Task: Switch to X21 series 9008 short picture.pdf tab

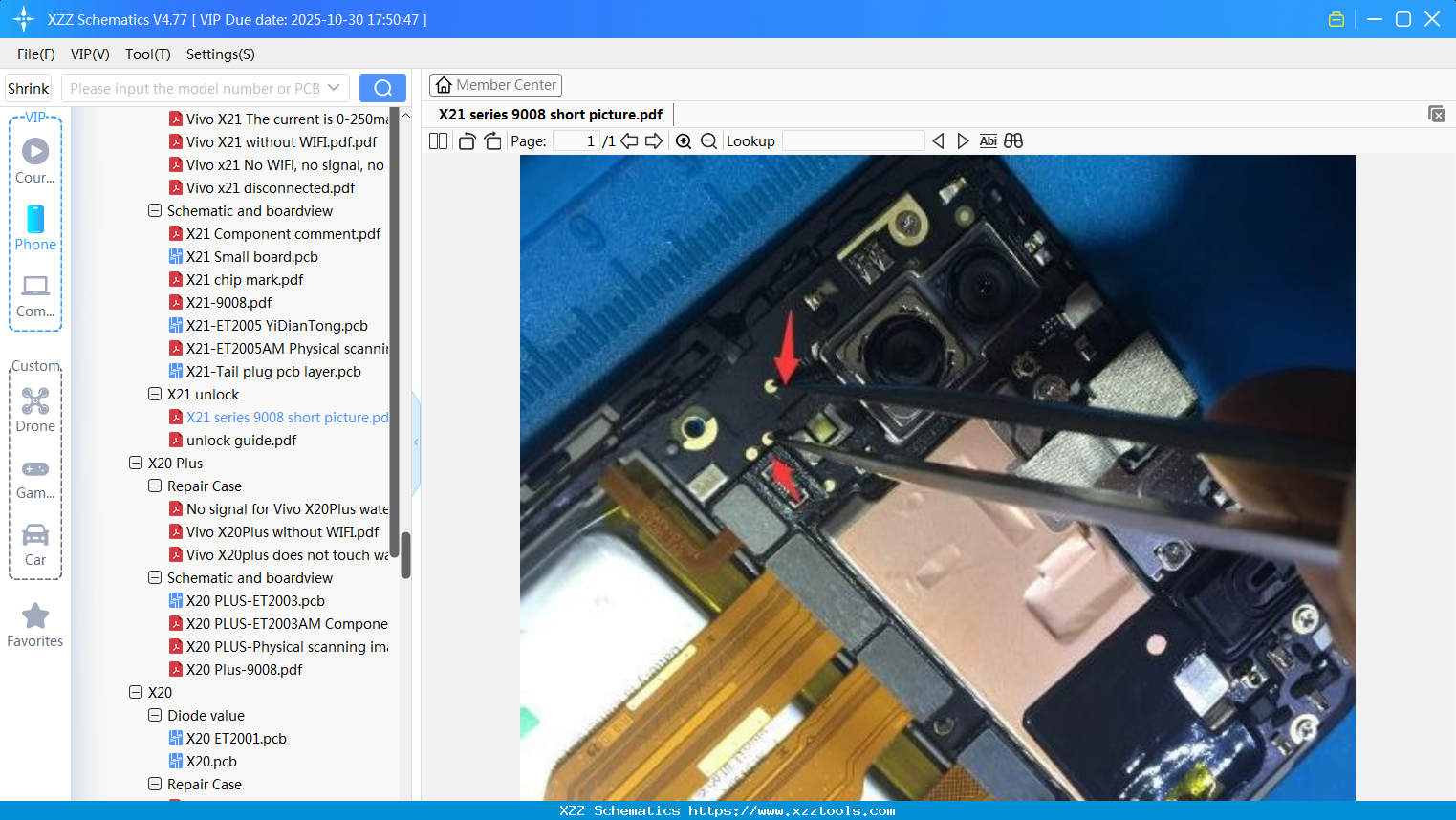Action: click(549, 114)
